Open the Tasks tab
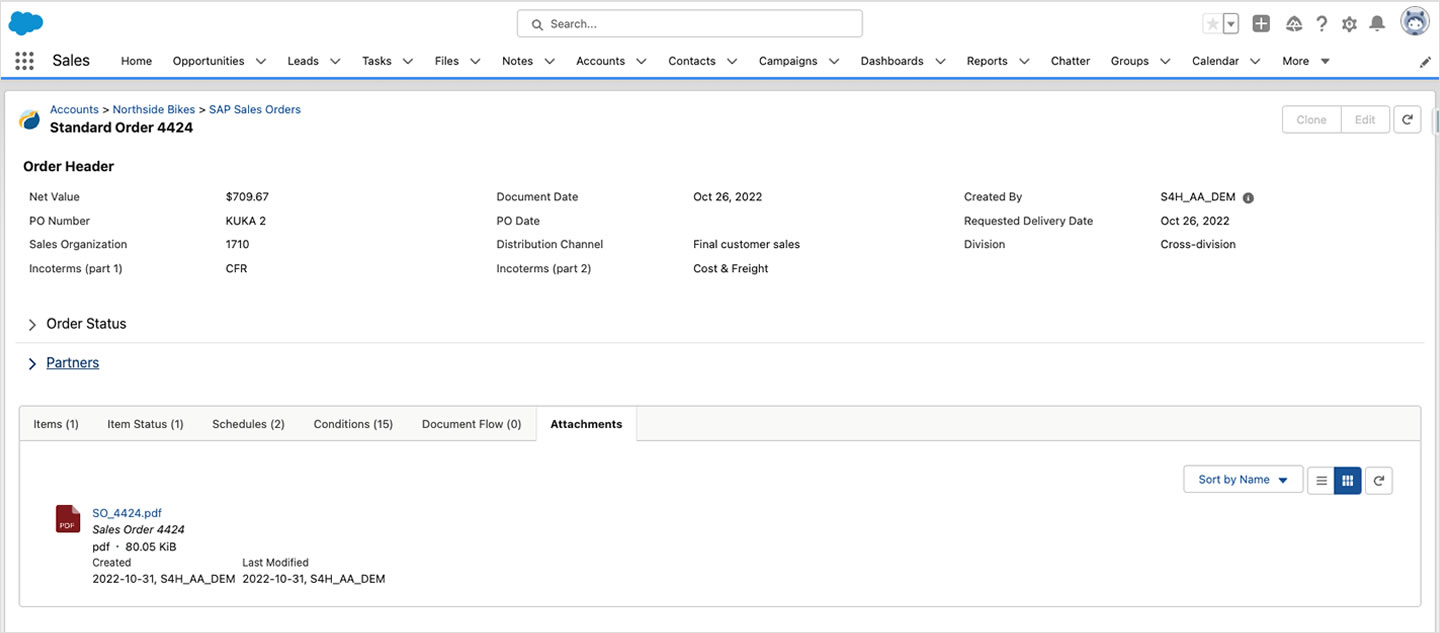Image resolution: width=1440 pixels, height=633 pixels. pos(377,61)
